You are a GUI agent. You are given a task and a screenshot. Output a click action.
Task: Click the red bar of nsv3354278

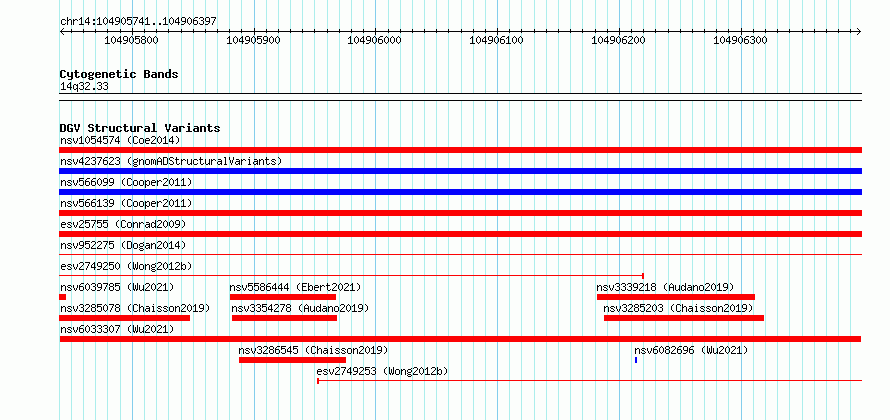pyautogui.click(x=284, y=318)
